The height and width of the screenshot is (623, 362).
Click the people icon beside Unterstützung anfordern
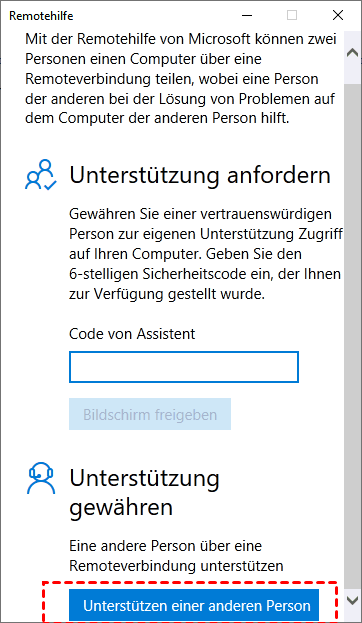(x=41, y=174)
